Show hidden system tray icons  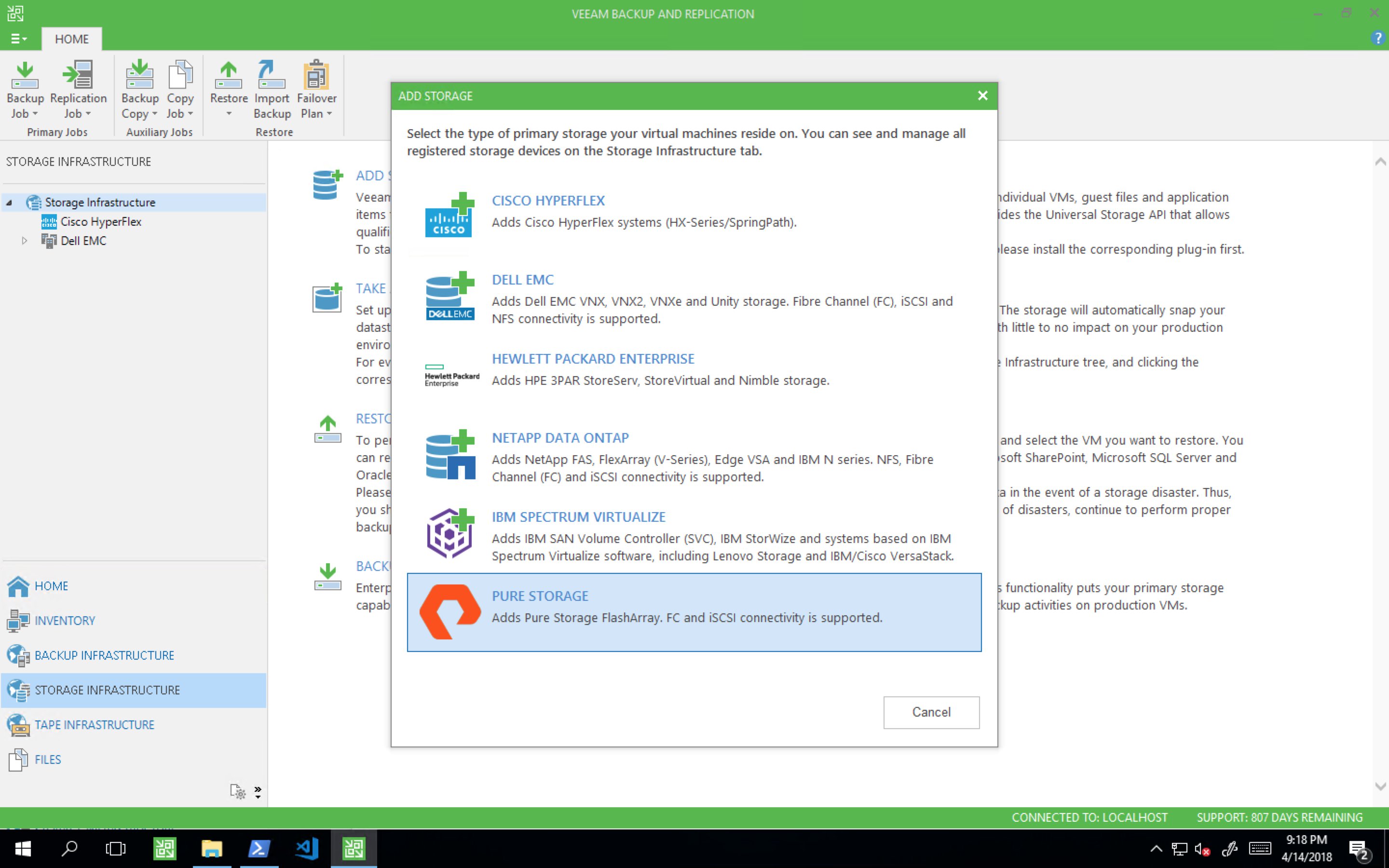pyautogui.click(x=1156, y=849)
